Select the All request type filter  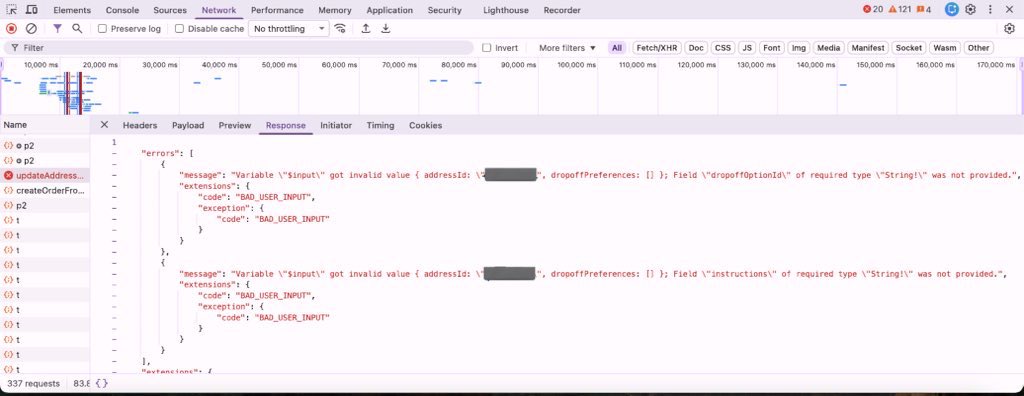pyautogui.click(x=616, y=48)
